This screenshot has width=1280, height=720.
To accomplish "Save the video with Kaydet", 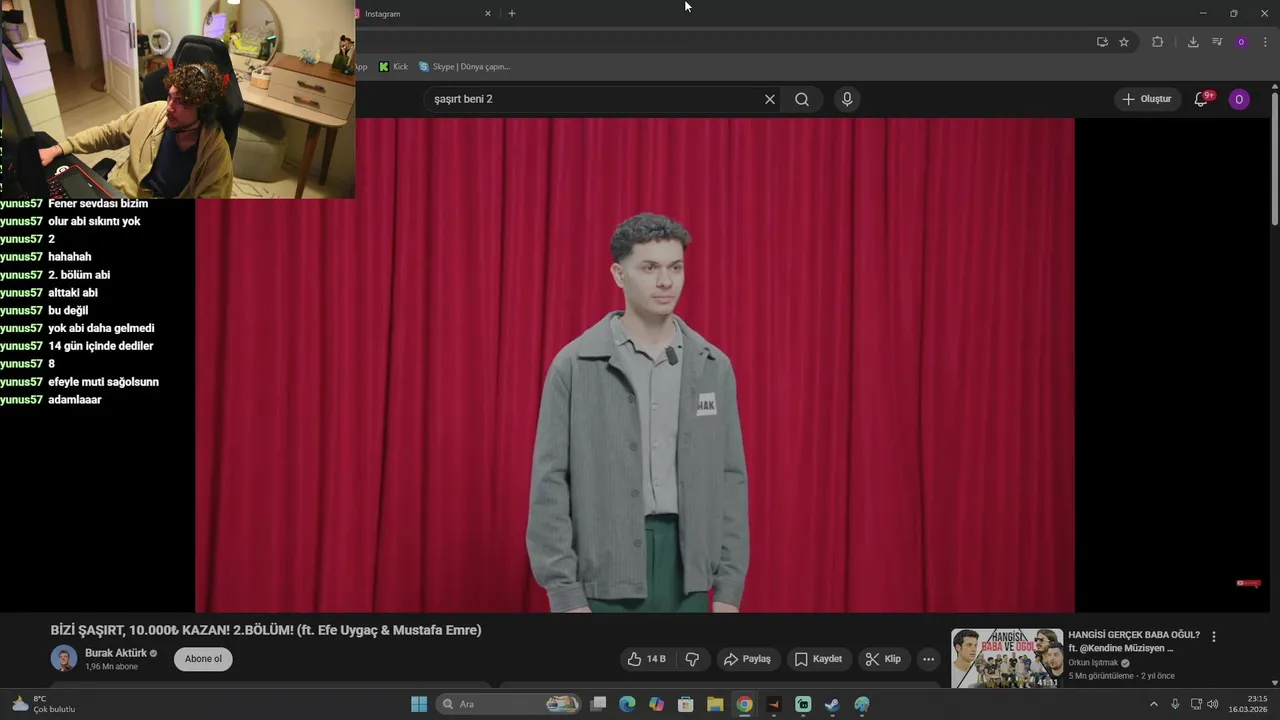I will 818,659.
